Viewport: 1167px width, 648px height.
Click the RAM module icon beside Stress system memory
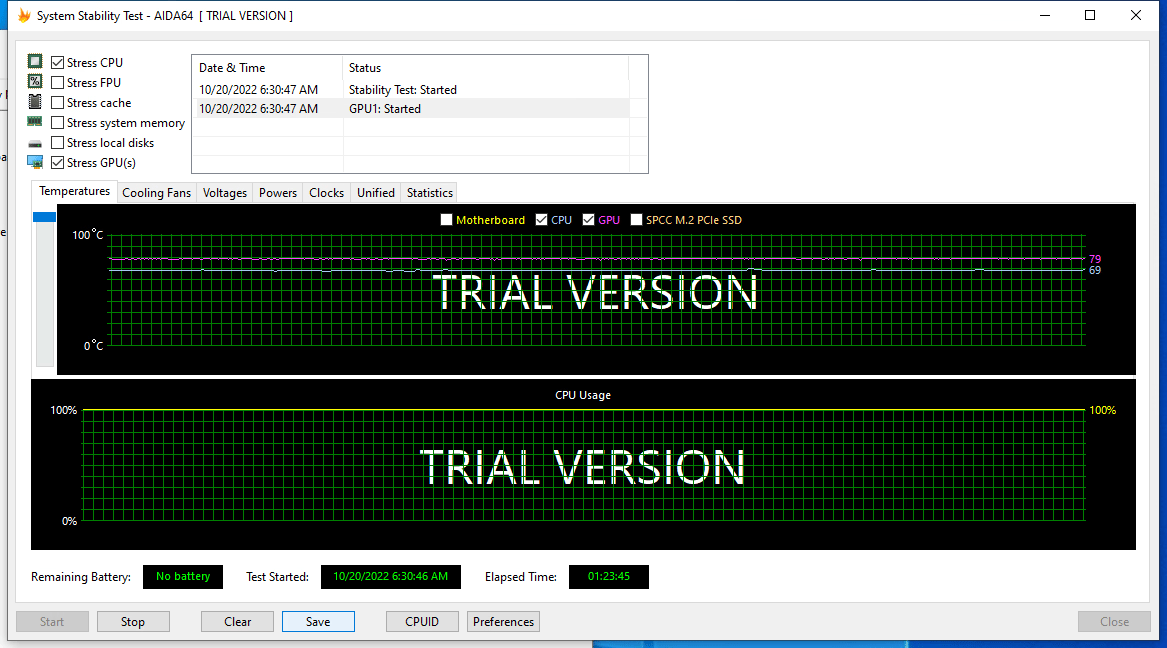(35, 121)
